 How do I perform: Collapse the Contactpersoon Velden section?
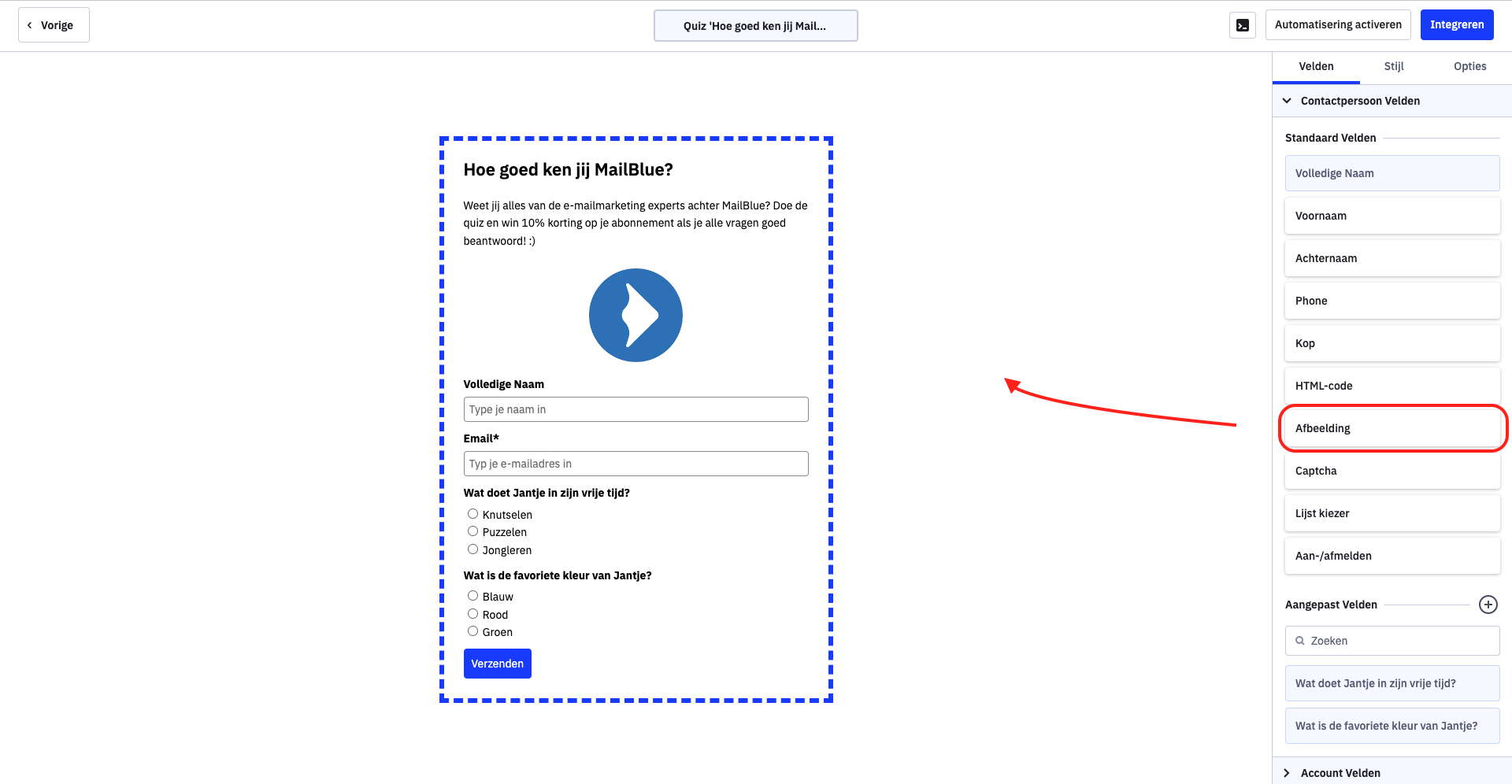click(1392, 101)
